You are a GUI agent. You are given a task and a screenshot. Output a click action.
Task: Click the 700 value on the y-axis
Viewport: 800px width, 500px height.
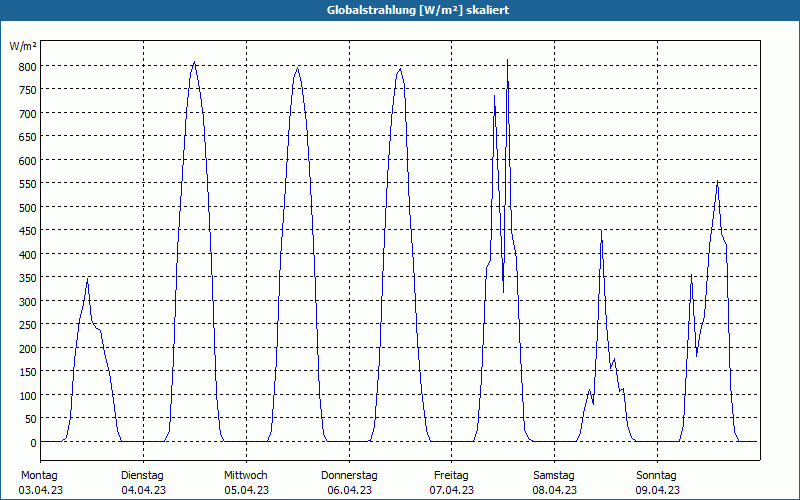(x=28, y=113)
